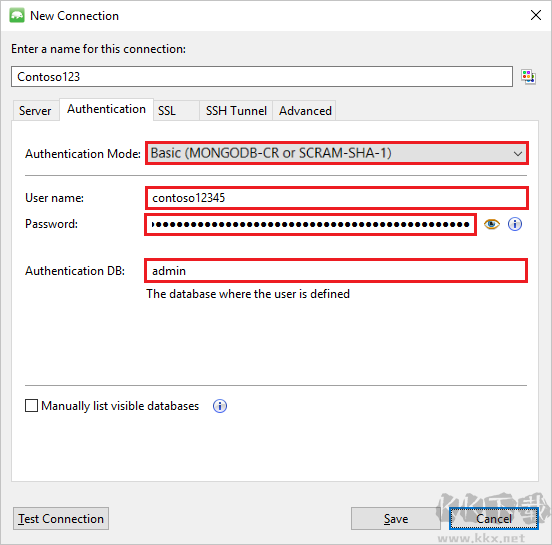
Task: Click the User name input field
Action: (x=337, y=198)
